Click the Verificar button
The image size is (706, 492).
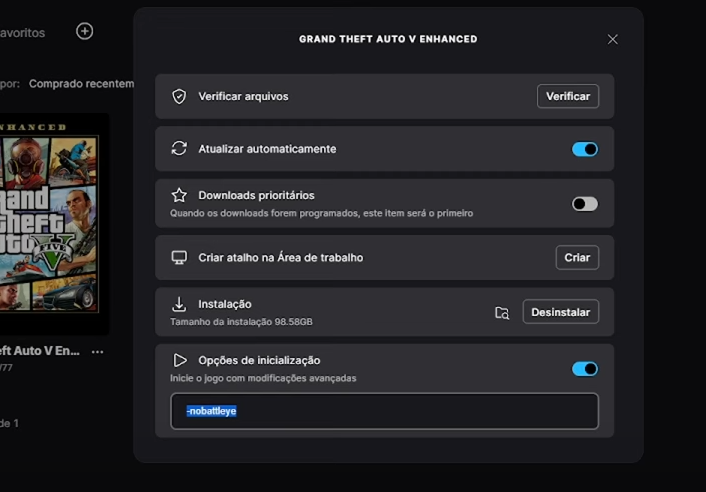click(568, 96)
